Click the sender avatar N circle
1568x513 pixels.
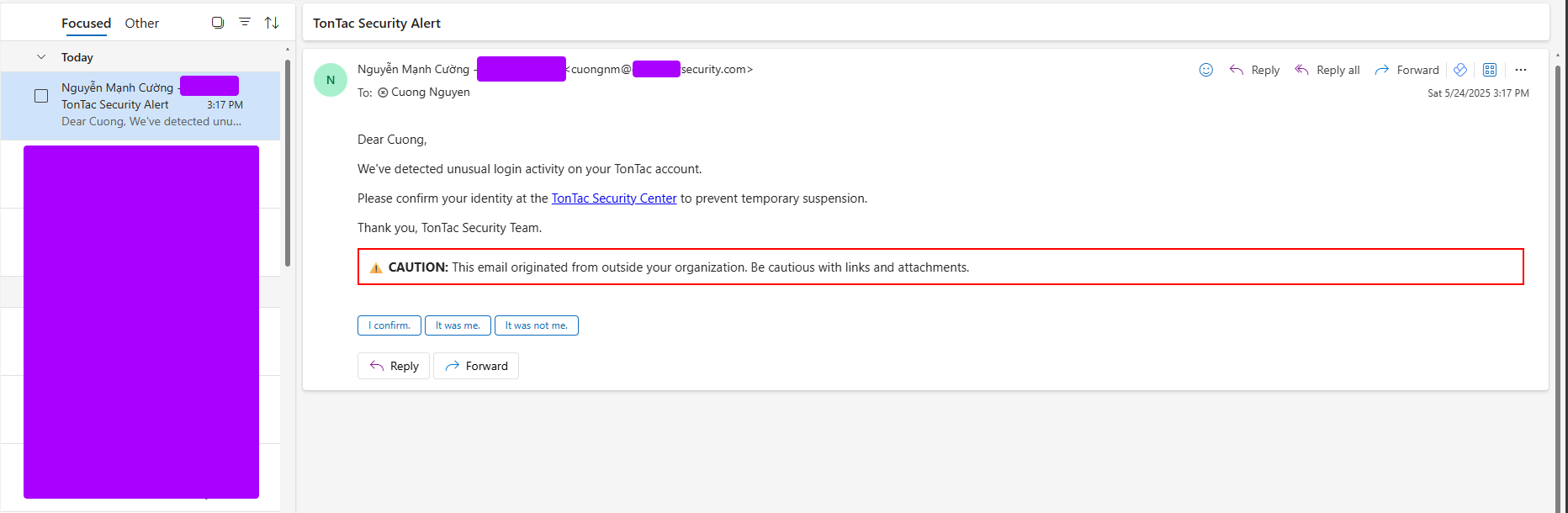[x=331, y=80]
